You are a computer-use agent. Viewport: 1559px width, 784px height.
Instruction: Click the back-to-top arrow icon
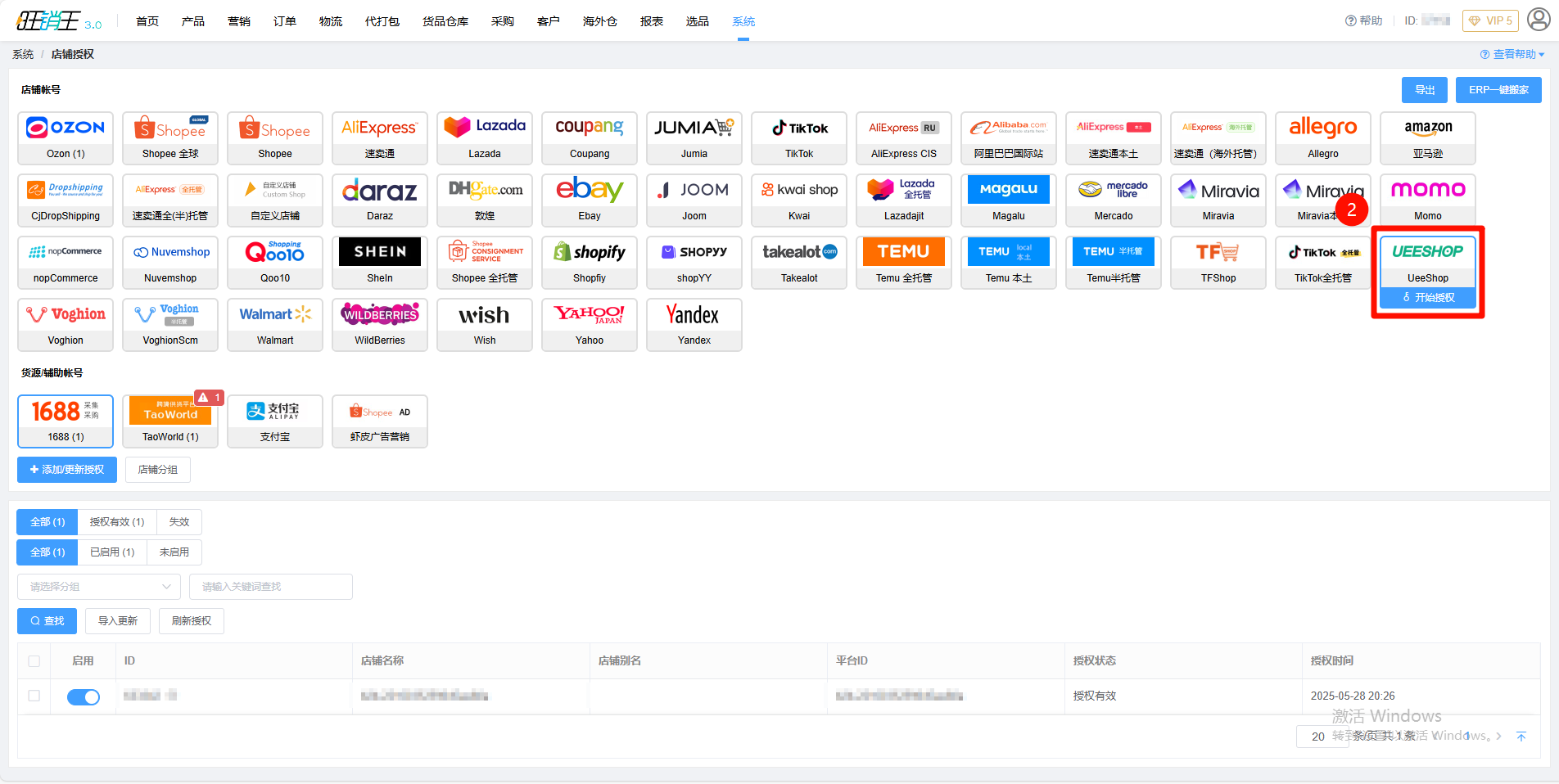[1521, 737]
